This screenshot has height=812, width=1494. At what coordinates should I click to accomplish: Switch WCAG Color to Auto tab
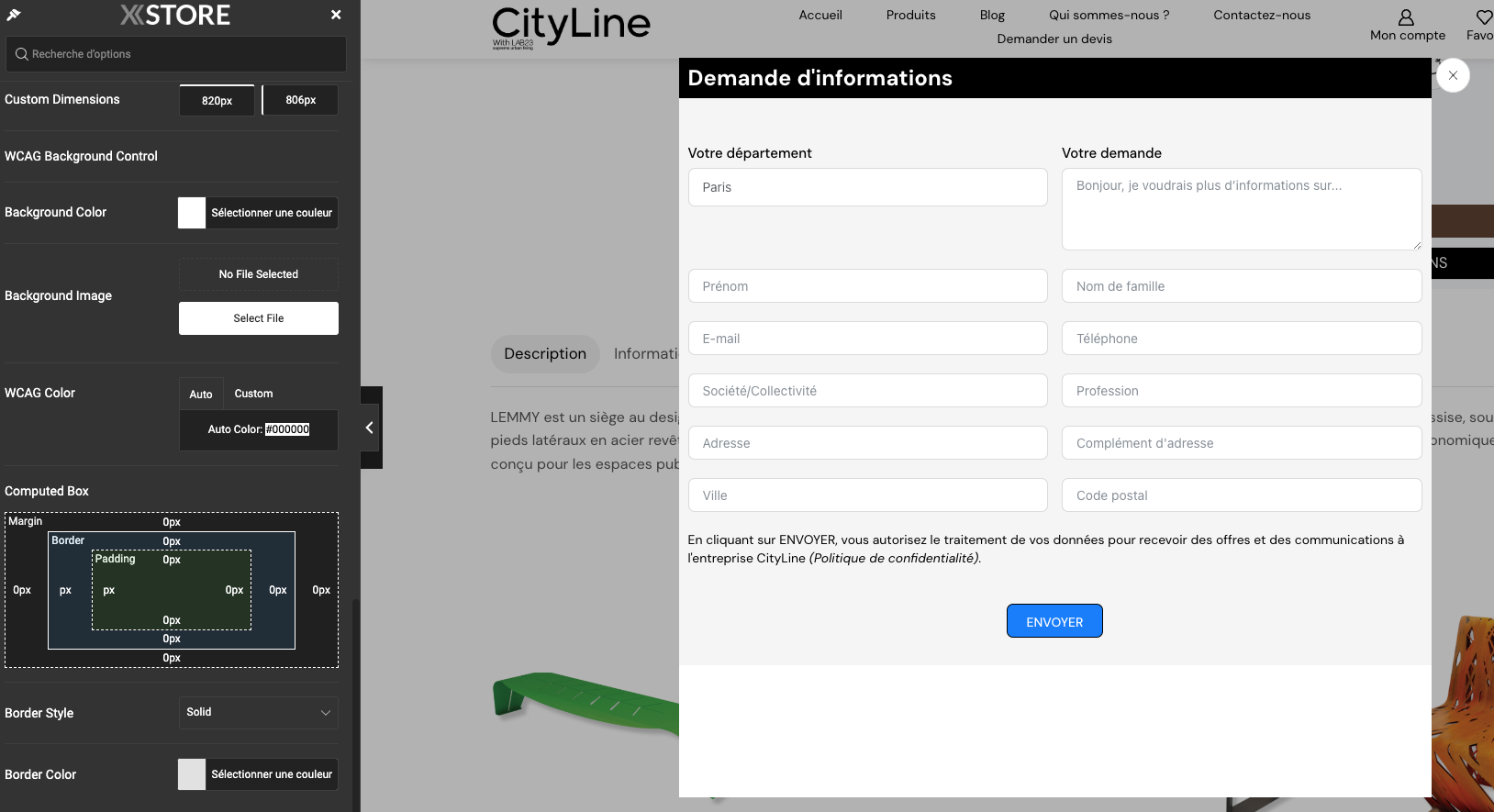tap(201, 394)
